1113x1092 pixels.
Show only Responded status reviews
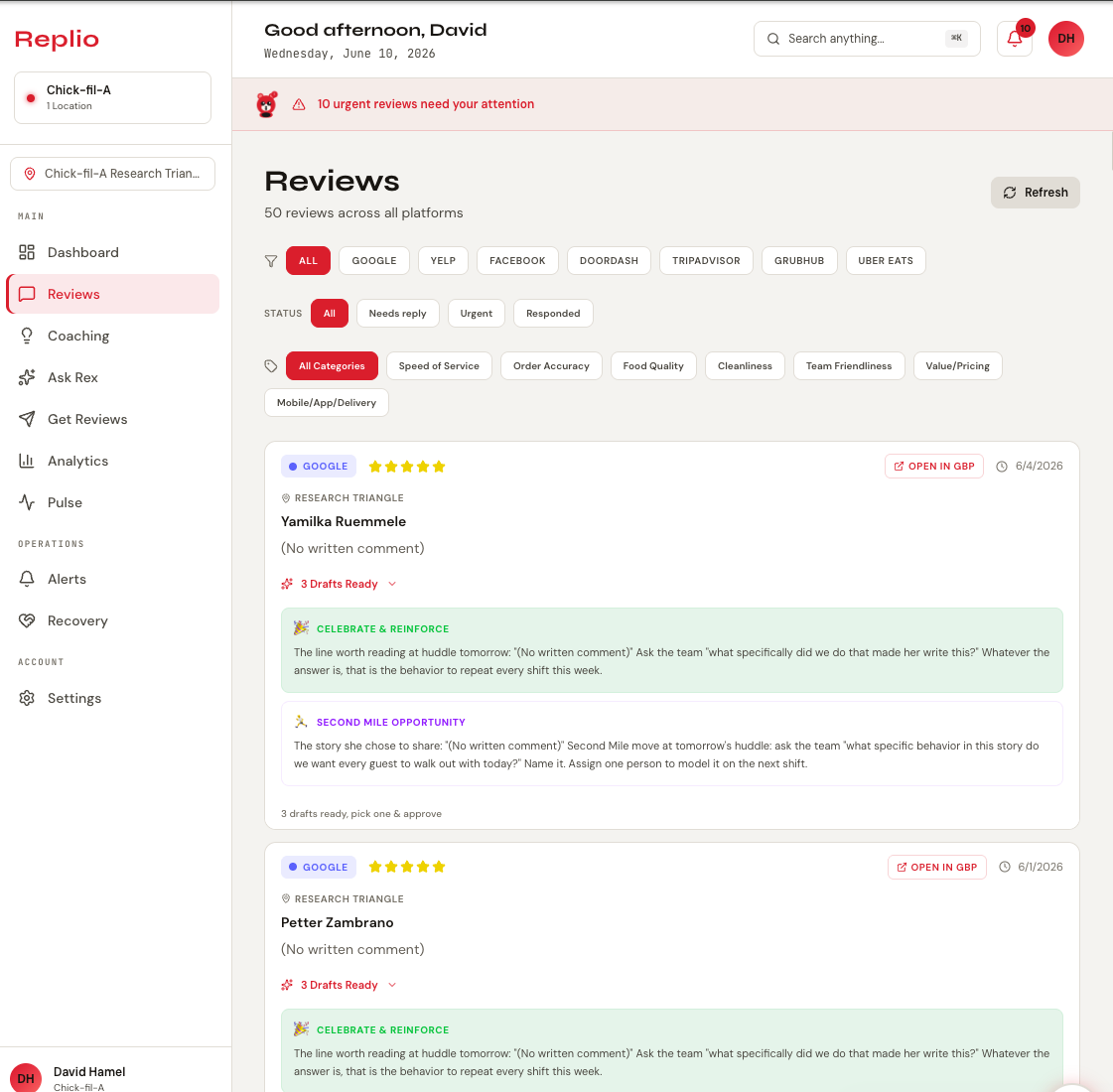point(553,314)
